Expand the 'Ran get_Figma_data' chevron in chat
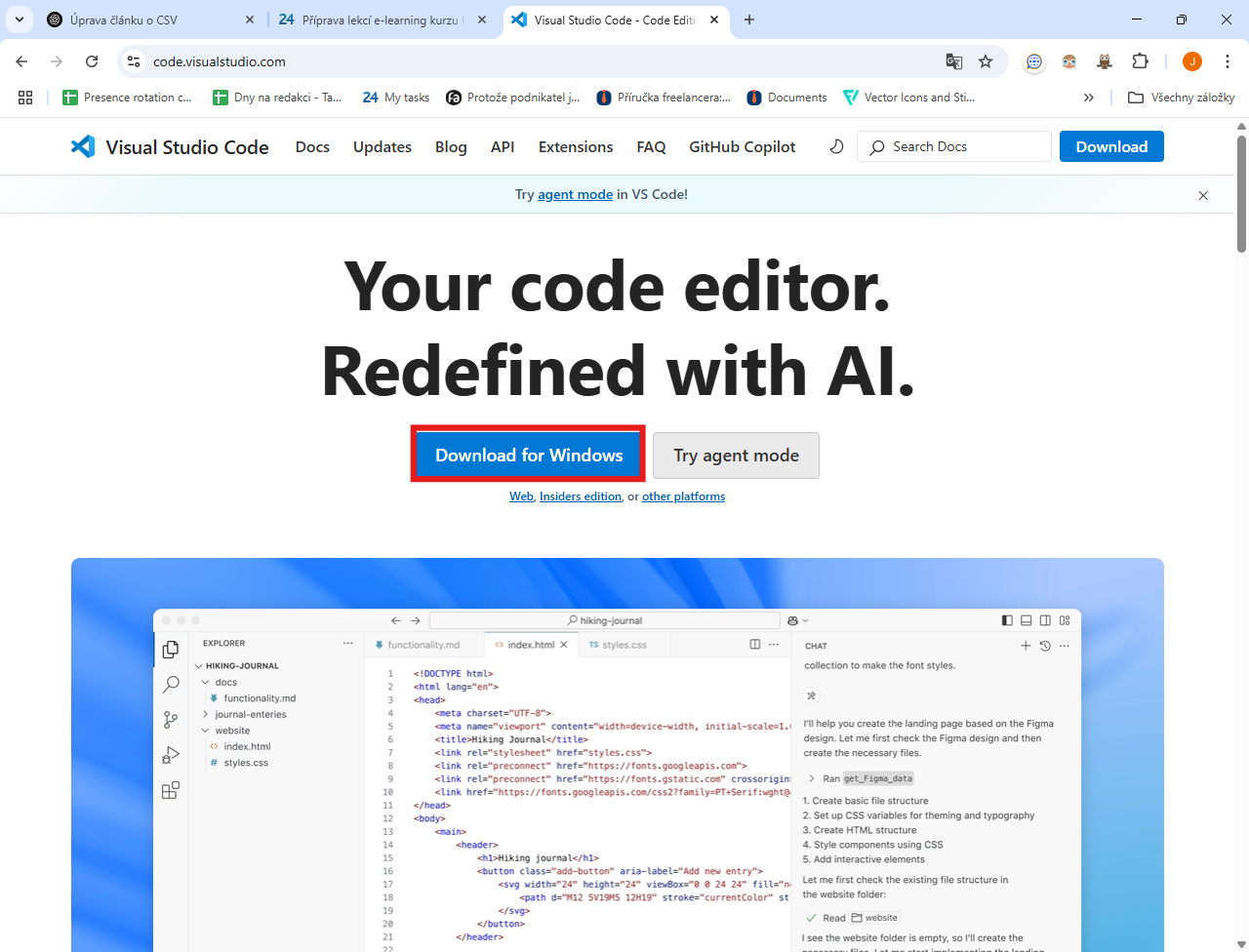This screenshot has width=1249, height=952. (x=812, y=778)
